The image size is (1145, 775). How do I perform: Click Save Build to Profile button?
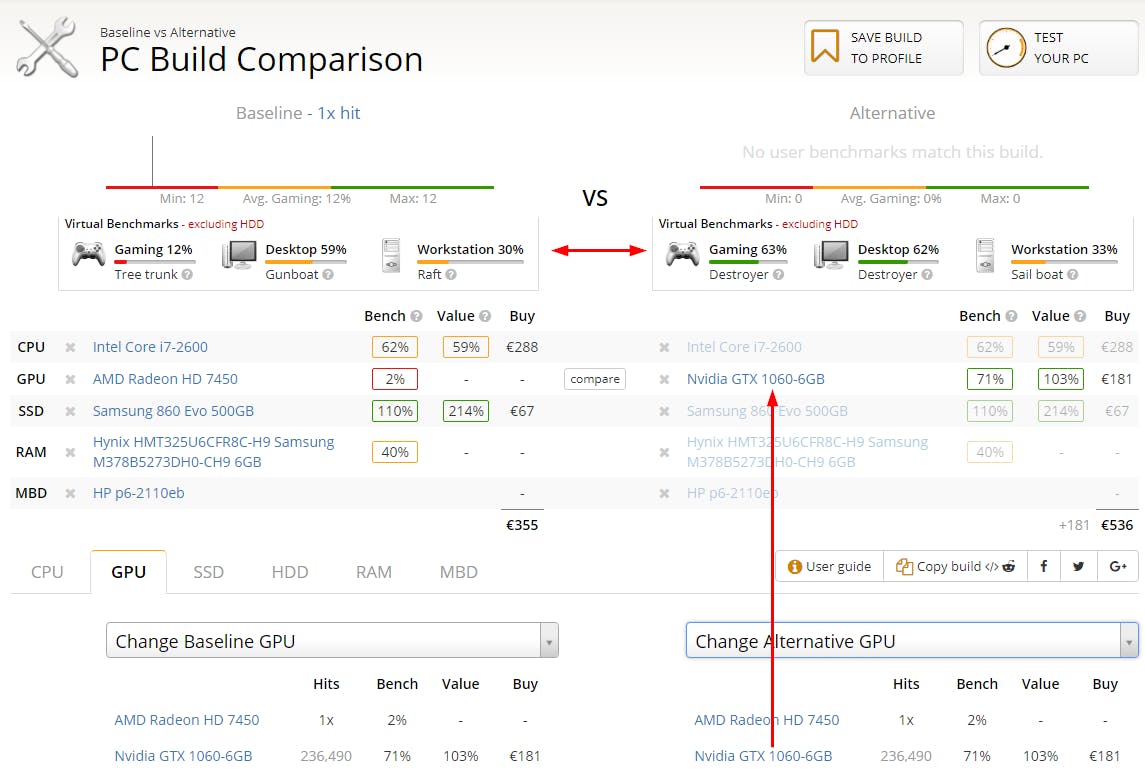coord(884,47)
